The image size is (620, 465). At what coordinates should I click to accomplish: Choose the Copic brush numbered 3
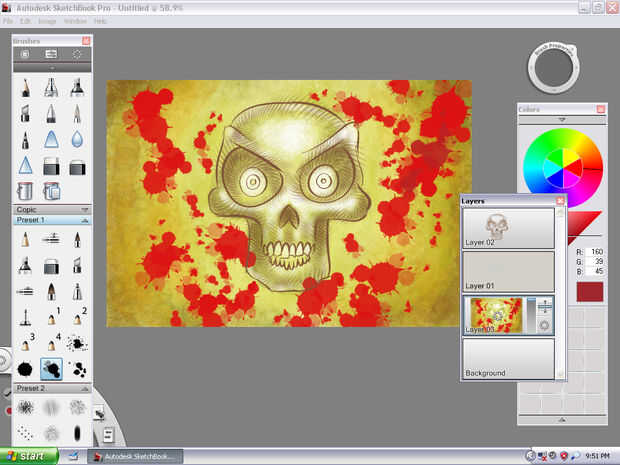point(25,343)
